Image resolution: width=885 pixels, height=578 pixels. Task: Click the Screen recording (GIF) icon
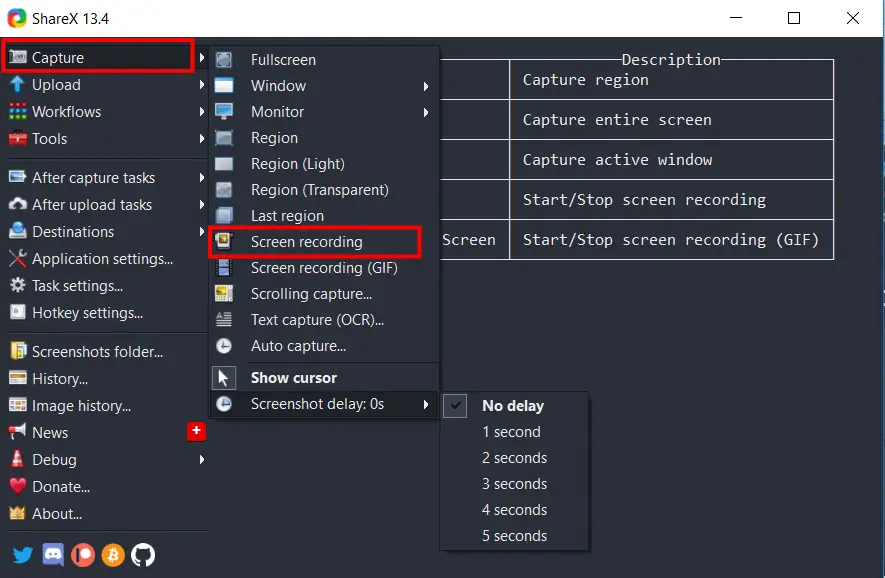[x=224, y=268]
